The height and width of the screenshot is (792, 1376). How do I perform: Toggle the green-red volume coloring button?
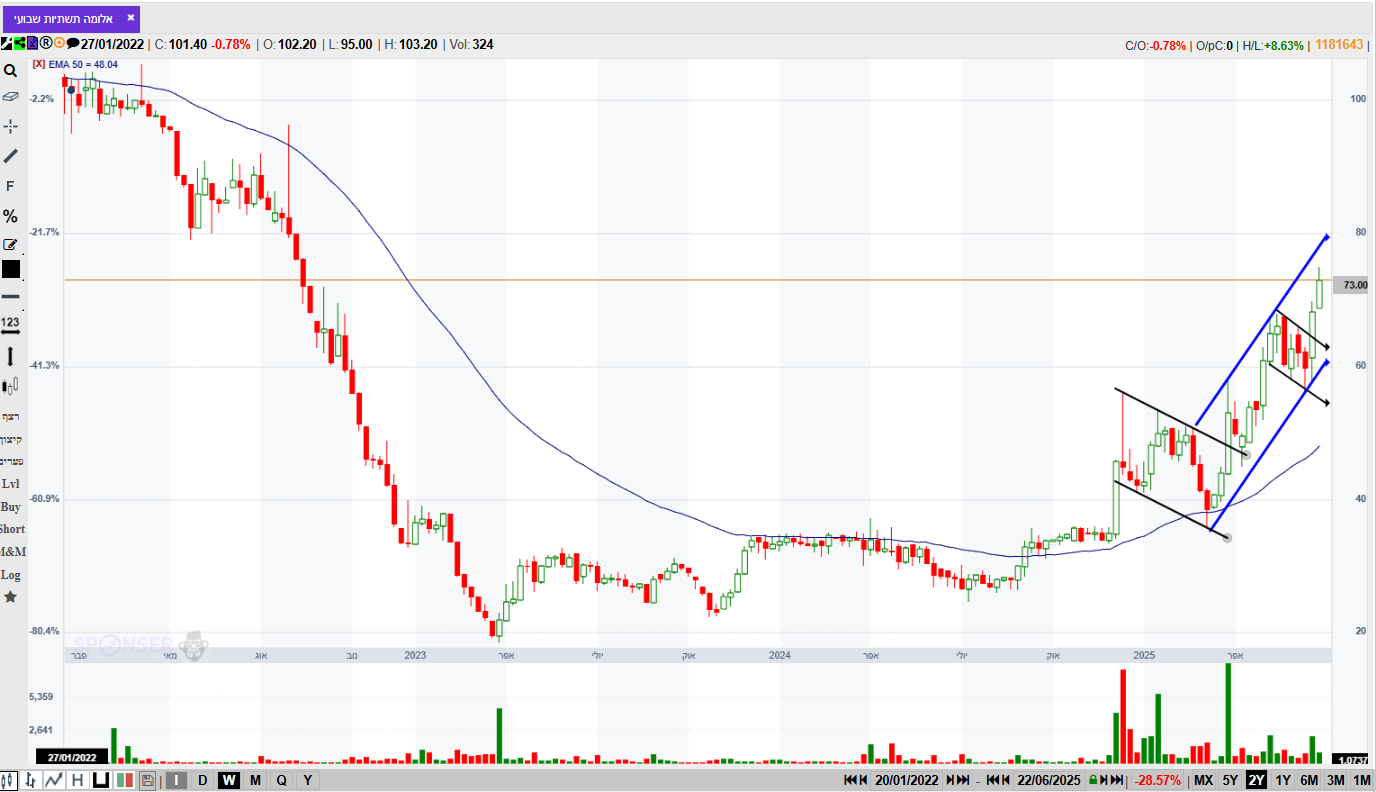[x=125, y=780]
